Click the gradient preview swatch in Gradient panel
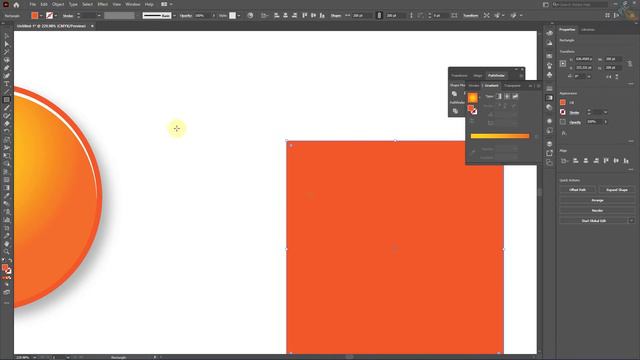 click(472, 98)
